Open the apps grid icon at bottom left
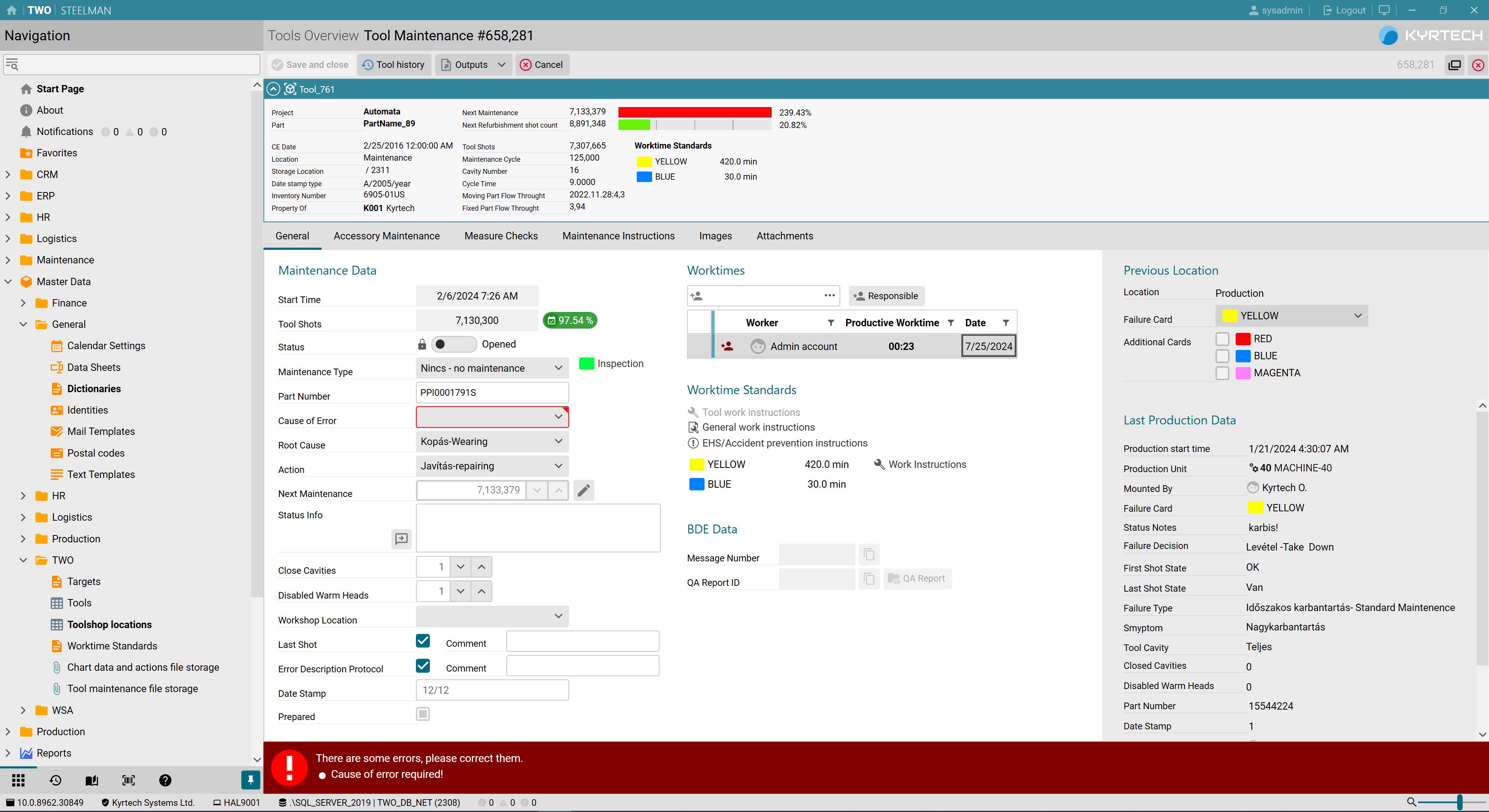The height and width of the screenshot is (812, 1489). (x=19, y=780)
